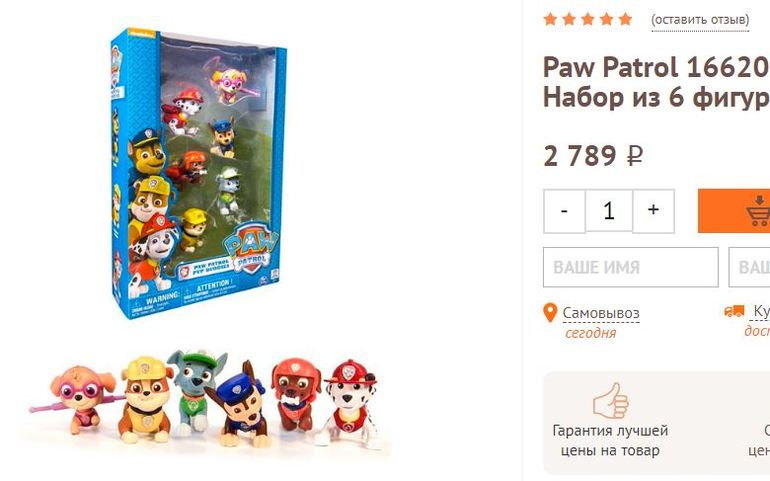Click the courier delivery link beside truck
770x481 pixels.
point(761,311)
